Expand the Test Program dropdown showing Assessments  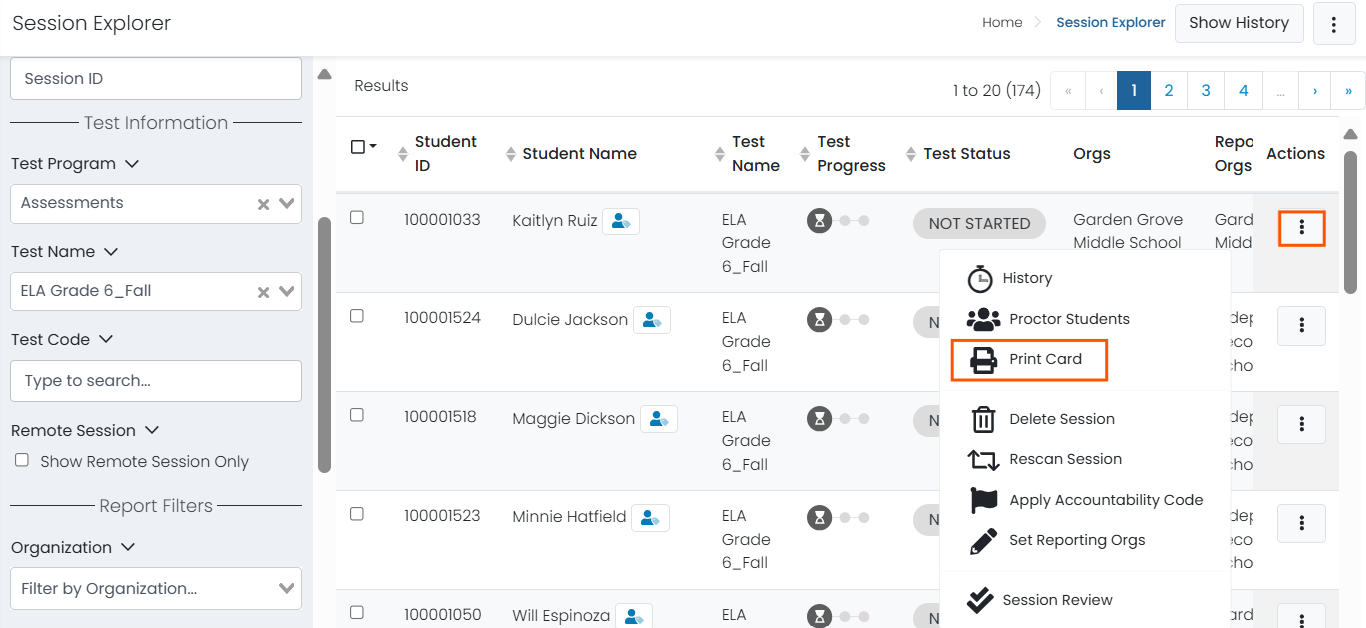coord(288,204)
